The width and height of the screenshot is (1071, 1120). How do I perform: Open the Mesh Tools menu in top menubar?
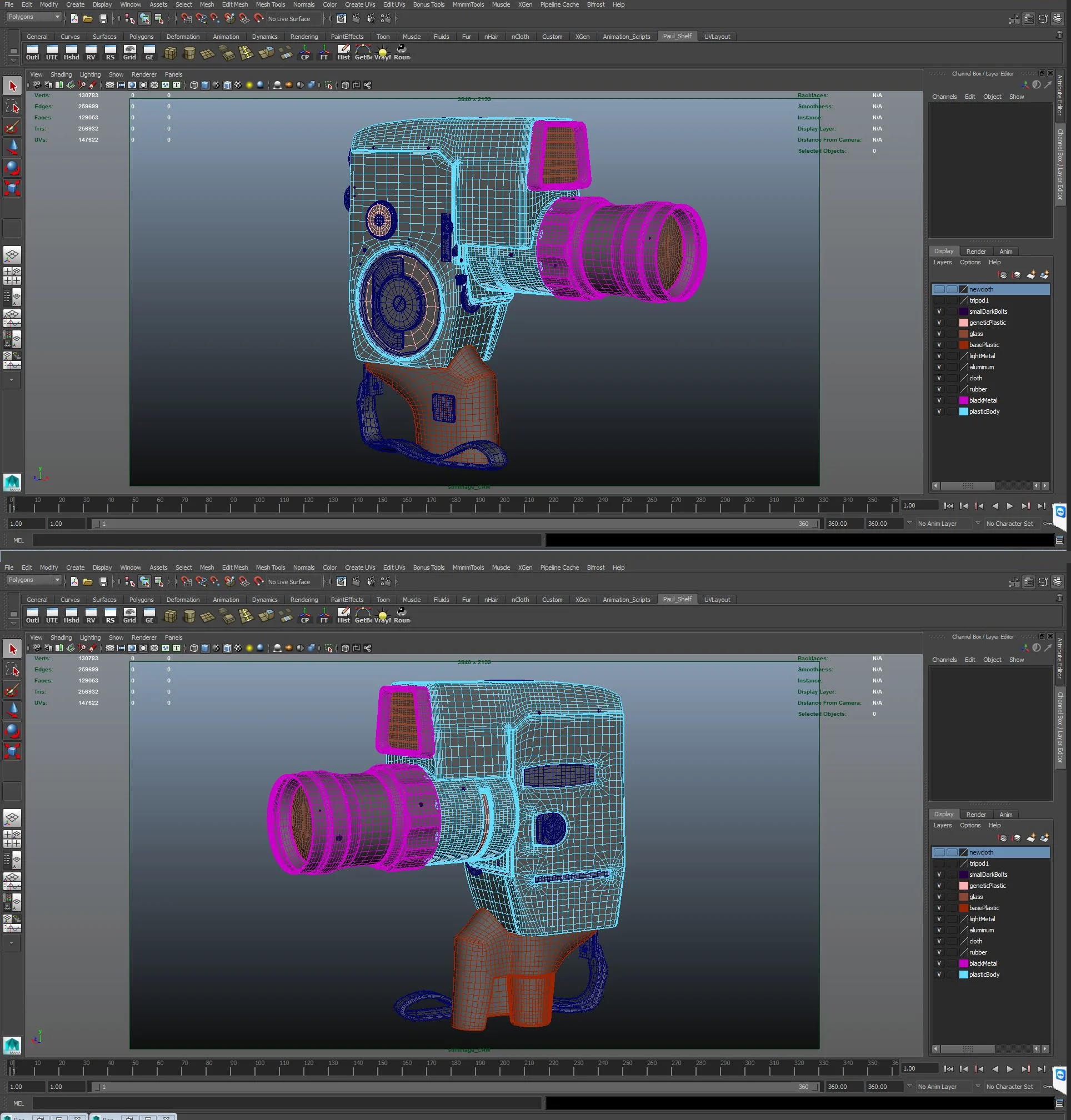point(270,4)
